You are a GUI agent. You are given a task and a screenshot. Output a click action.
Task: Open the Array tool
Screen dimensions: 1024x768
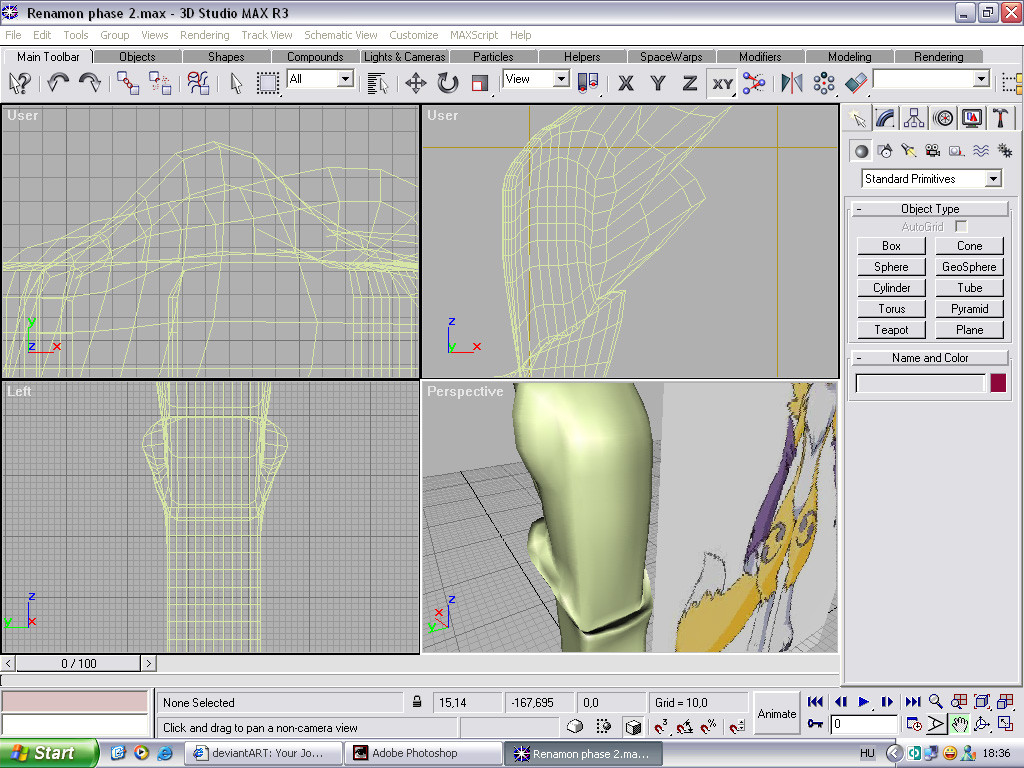tap(824, 83)
